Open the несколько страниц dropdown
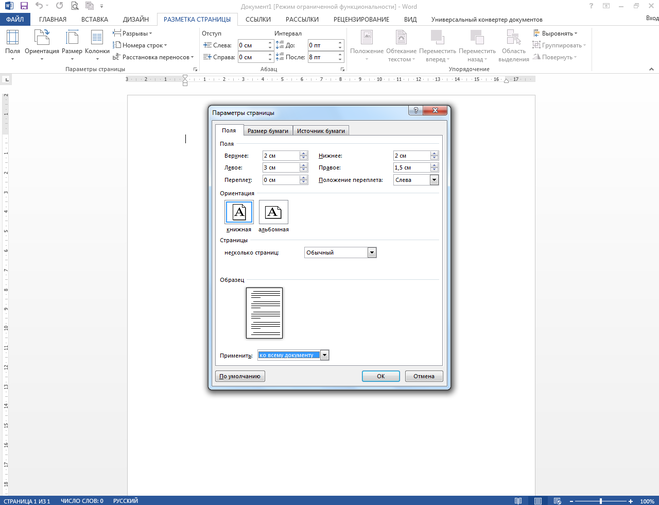 (x=372, y=253)
